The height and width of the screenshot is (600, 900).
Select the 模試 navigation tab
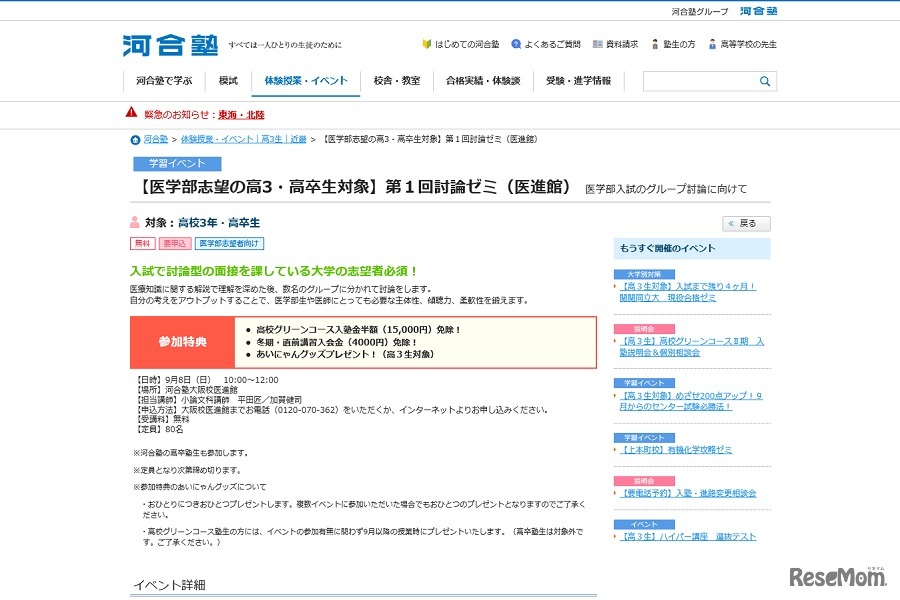(227, 80)
